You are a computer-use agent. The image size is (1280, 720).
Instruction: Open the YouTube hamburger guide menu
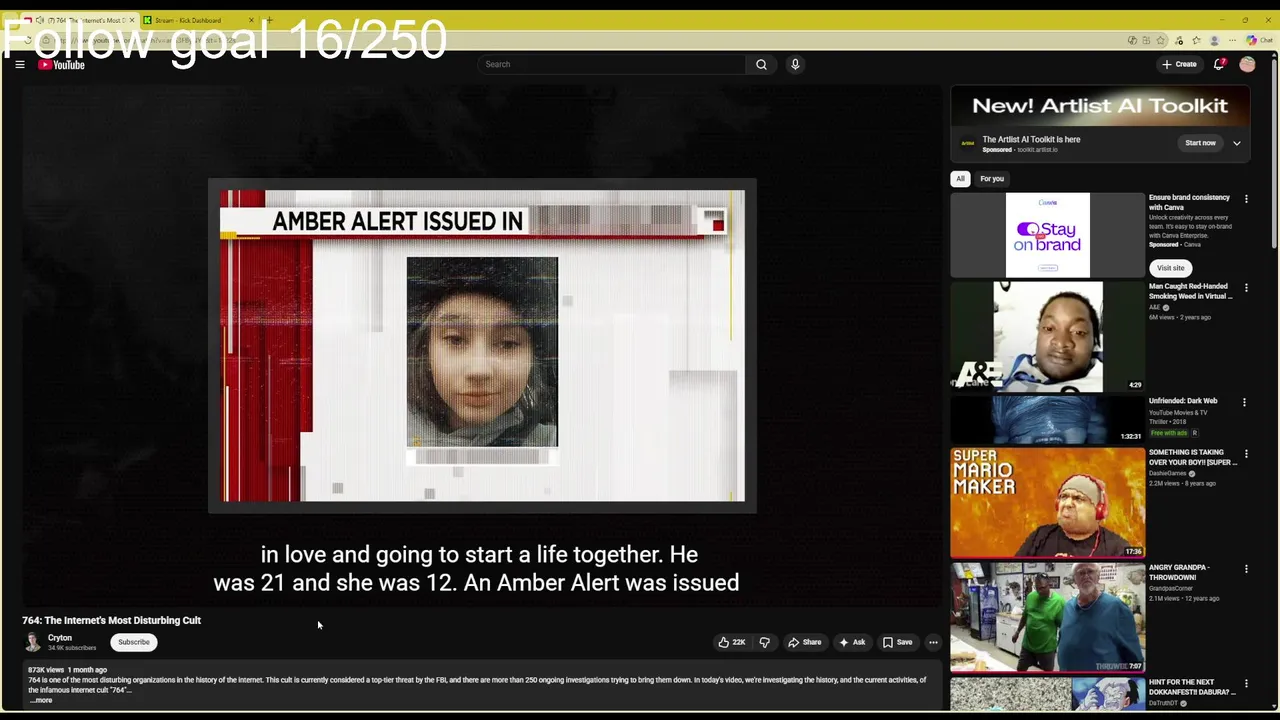(19, 65)
